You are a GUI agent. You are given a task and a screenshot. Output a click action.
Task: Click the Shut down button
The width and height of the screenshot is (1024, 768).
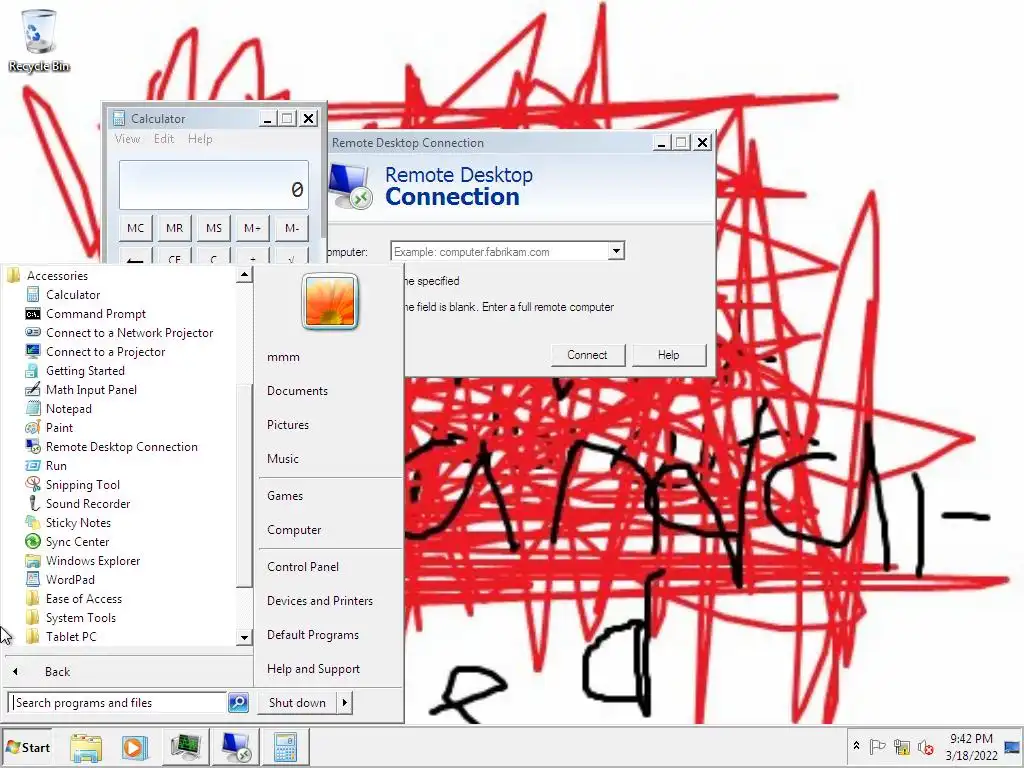(297, 703)
